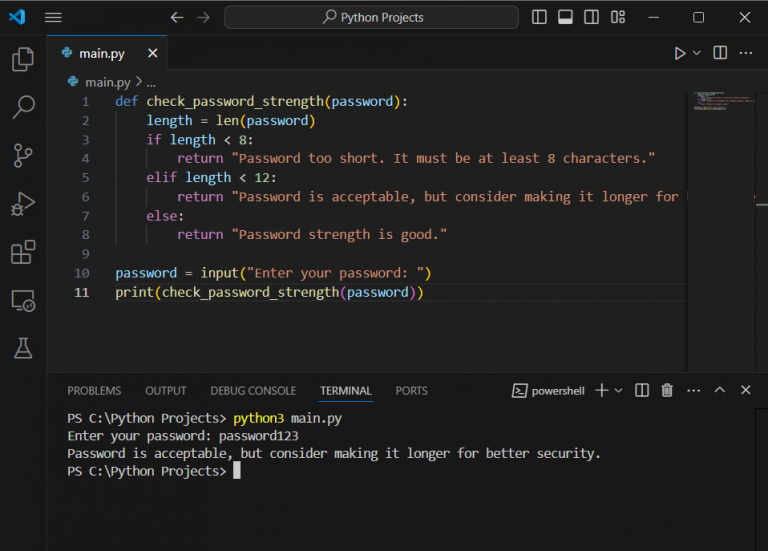Open the hamburger application menu
The width and height of the screenshot is (768, 551).
tap(53, 17)
